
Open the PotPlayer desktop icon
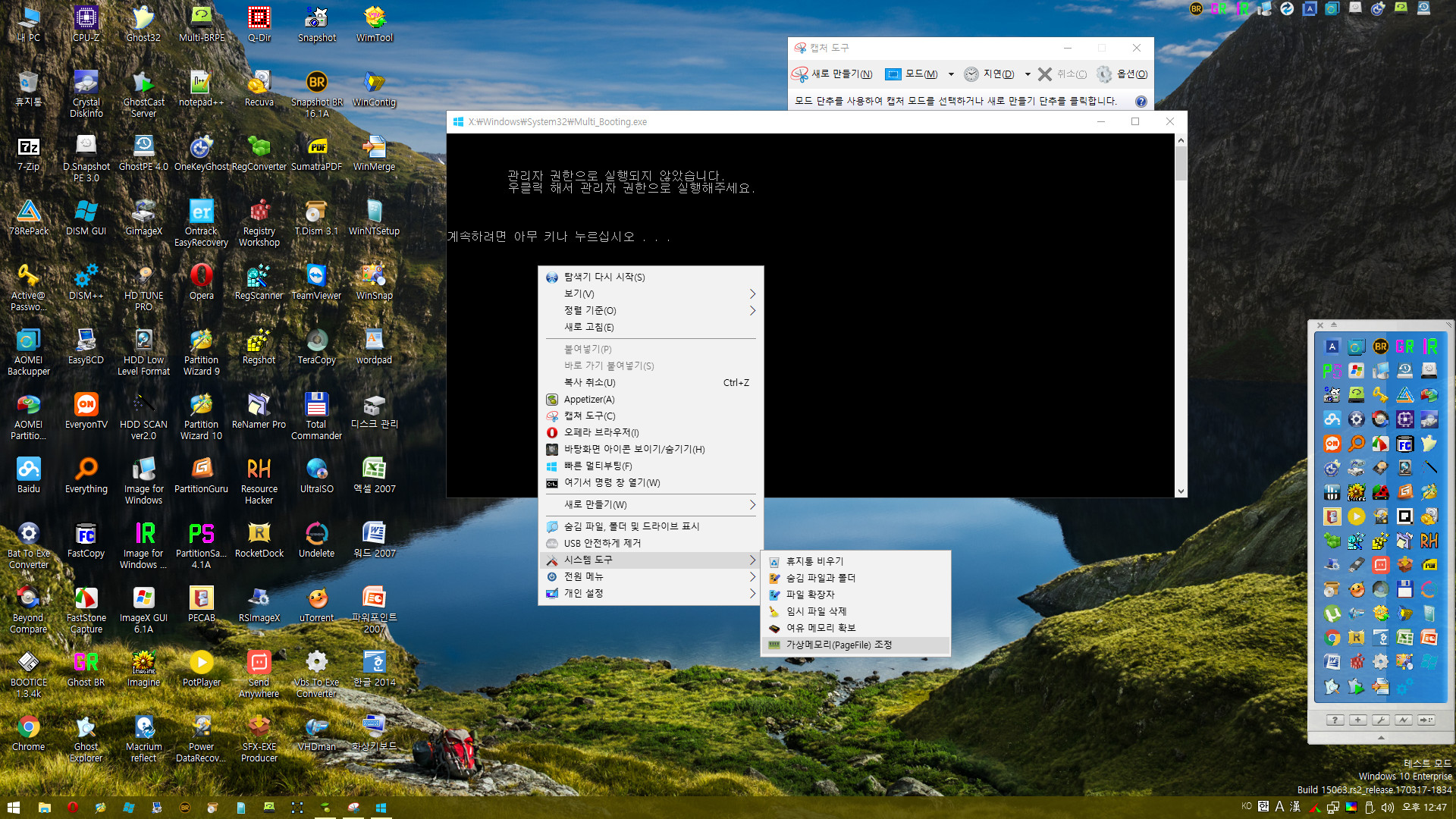(x=201, y=668)
